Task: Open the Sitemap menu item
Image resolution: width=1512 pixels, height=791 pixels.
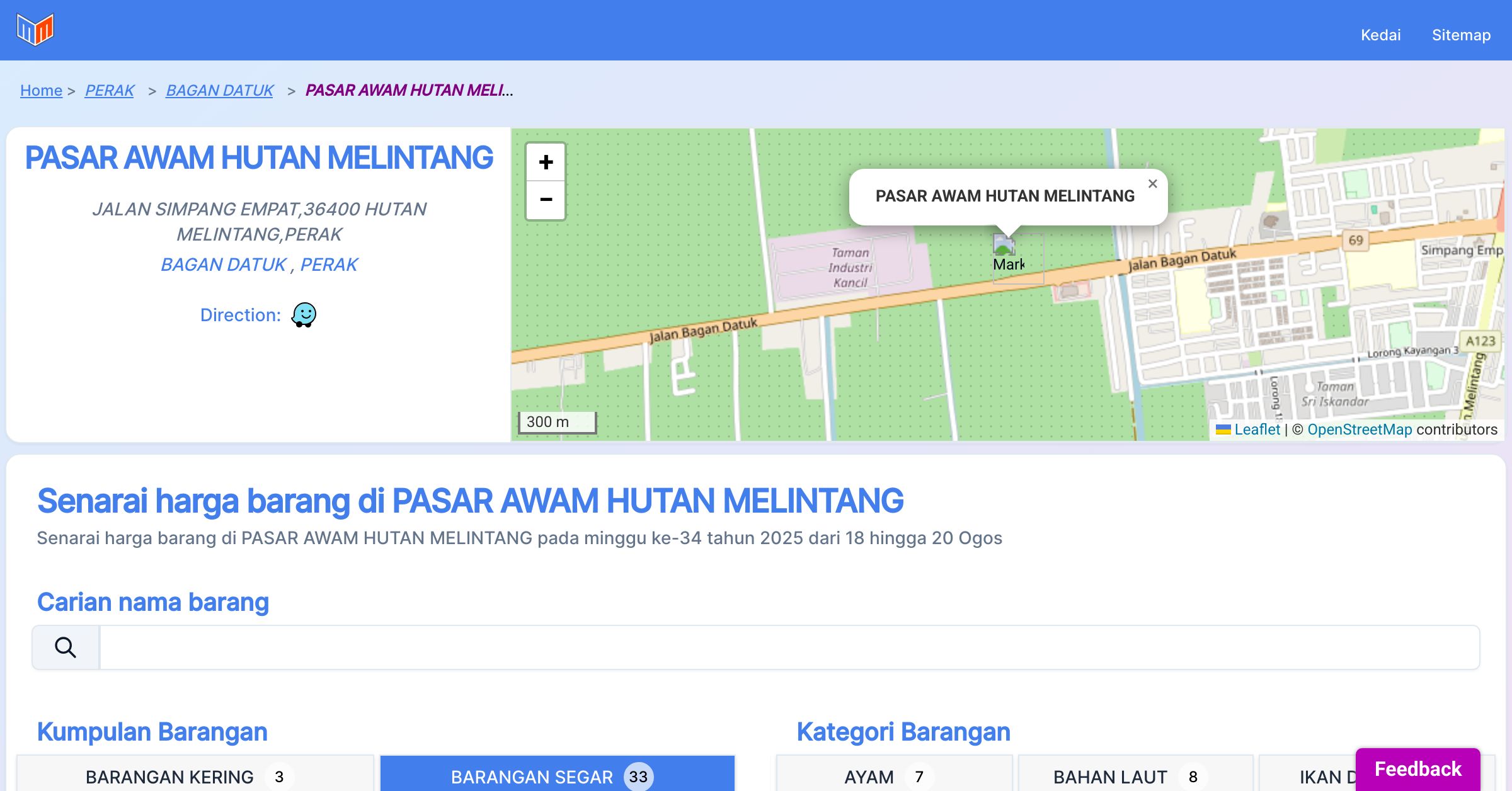Action: [1461, 35]
